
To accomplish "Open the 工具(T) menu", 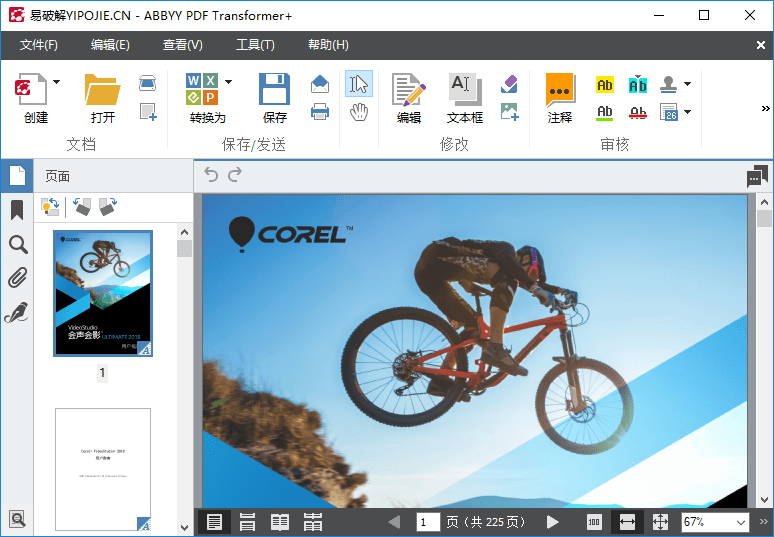I will point(255,45).
